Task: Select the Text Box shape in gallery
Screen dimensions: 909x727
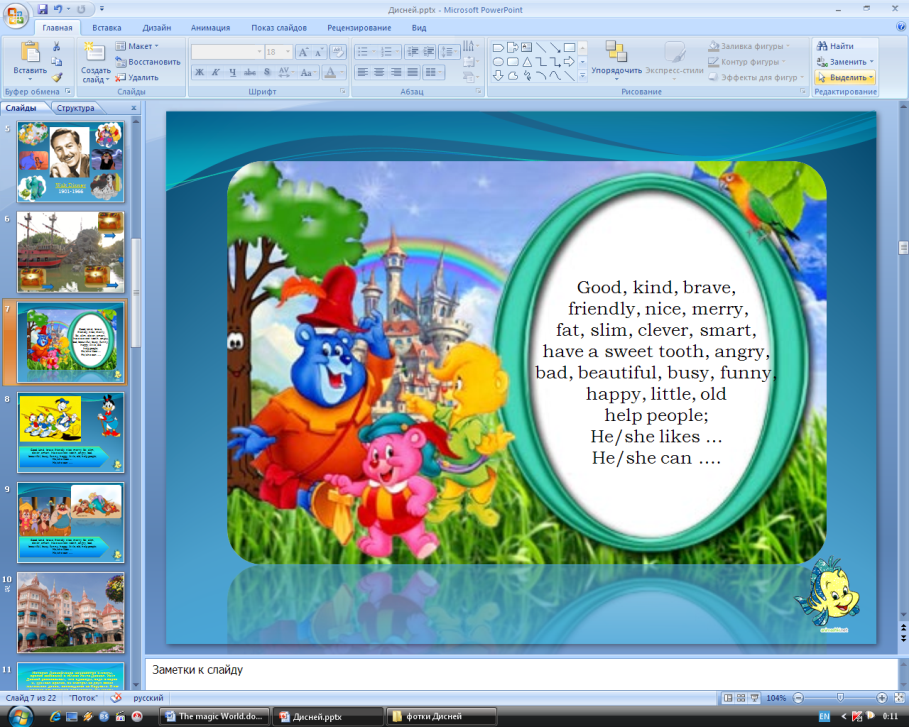Action: (x=526, y=48)
